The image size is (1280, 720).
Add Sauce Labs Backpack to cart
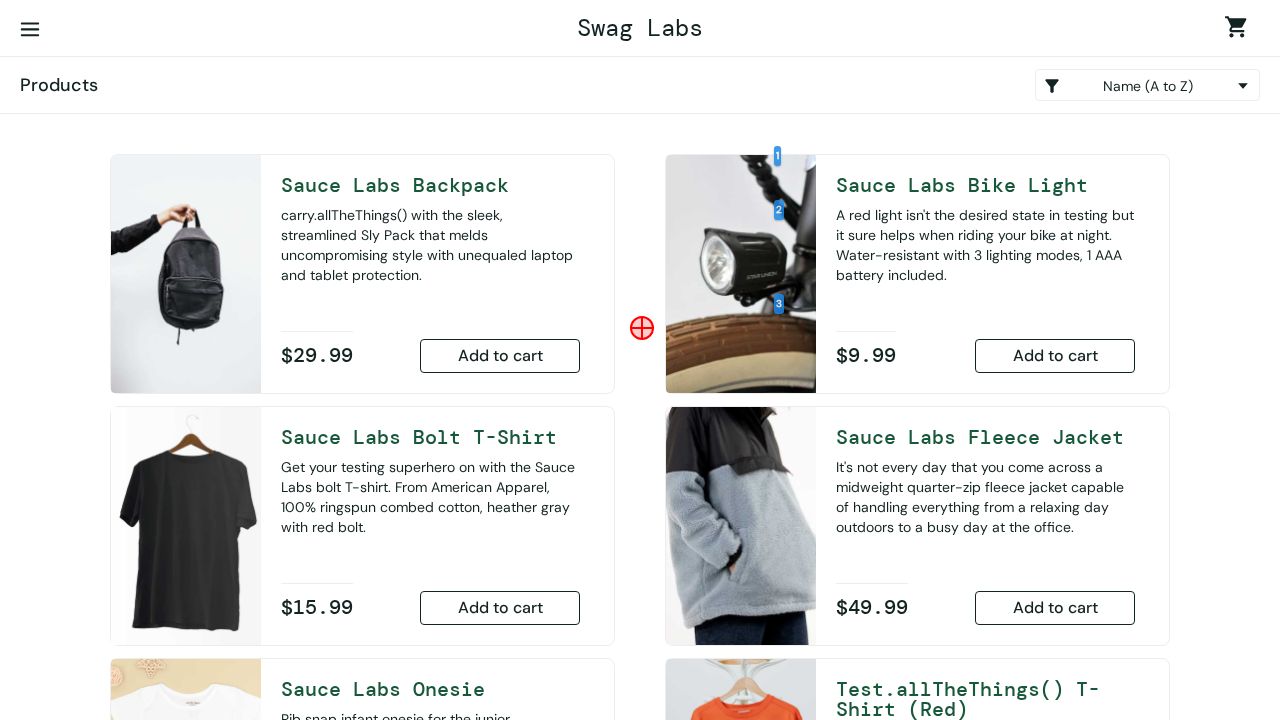500,356
